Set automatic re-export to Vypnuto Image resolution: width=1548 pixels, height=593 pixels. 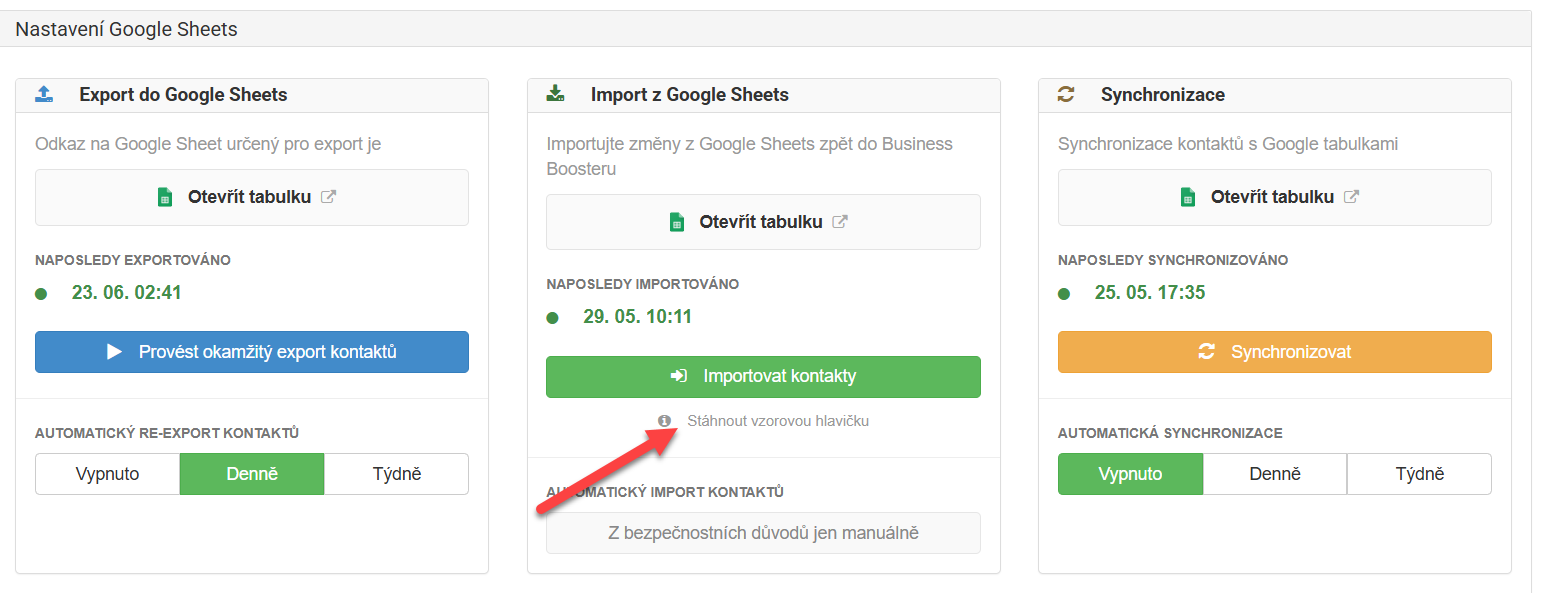108,474
